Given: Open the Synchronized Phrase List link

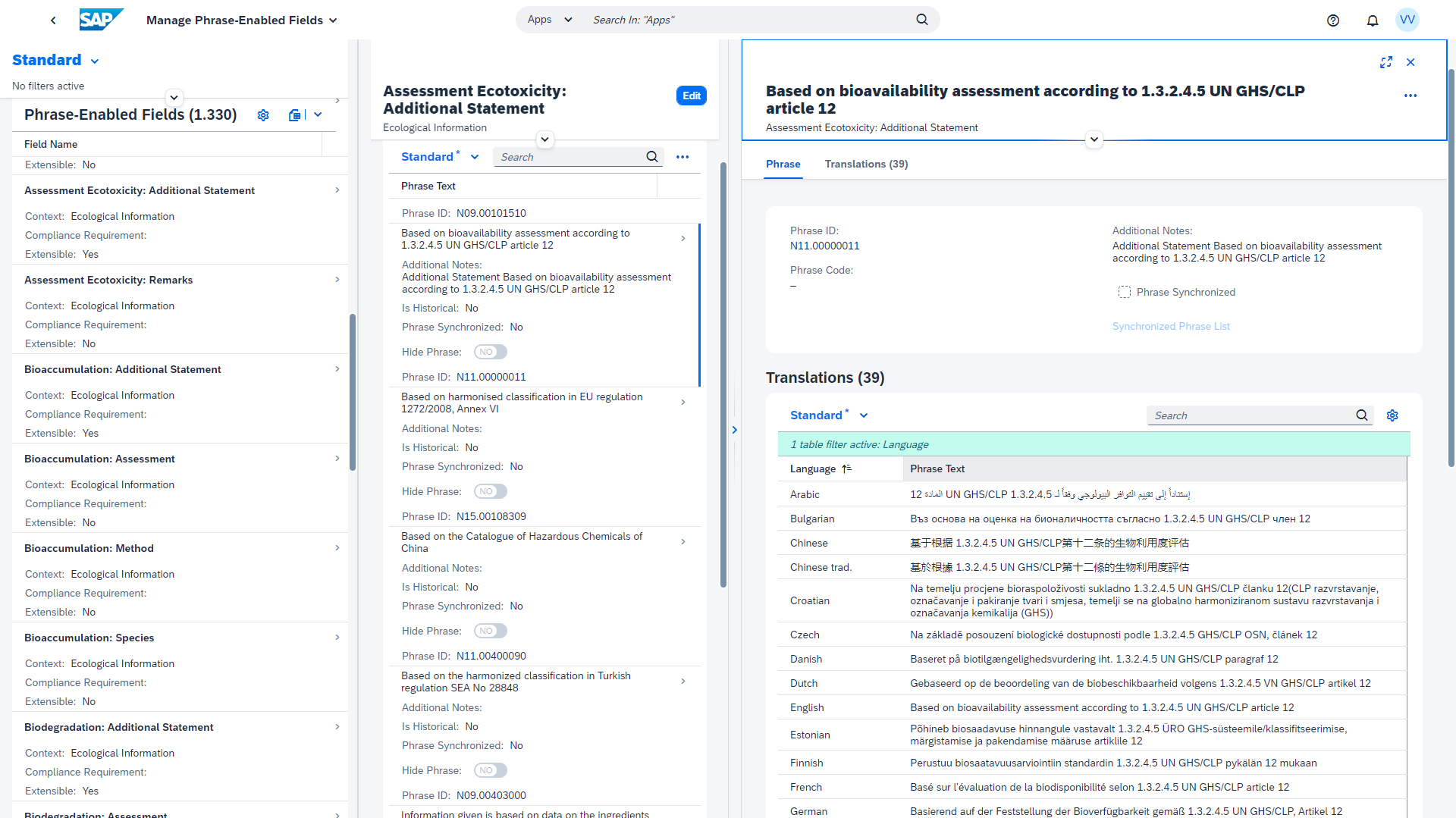Looking at the screenshot, I should click(1170, 327).
